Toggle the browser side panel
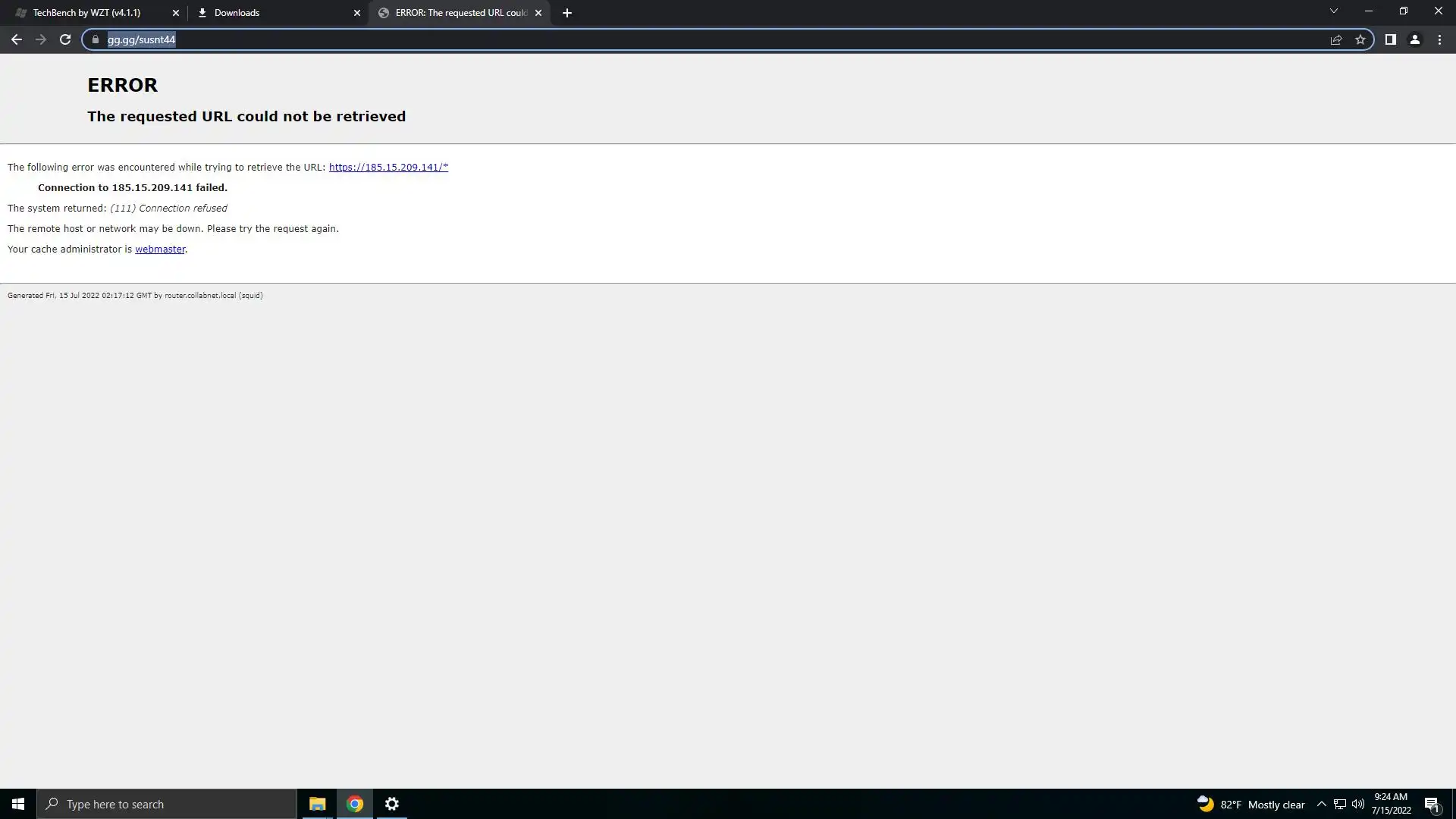This screenshot has width=1456, height=819. coord(1390,39)
